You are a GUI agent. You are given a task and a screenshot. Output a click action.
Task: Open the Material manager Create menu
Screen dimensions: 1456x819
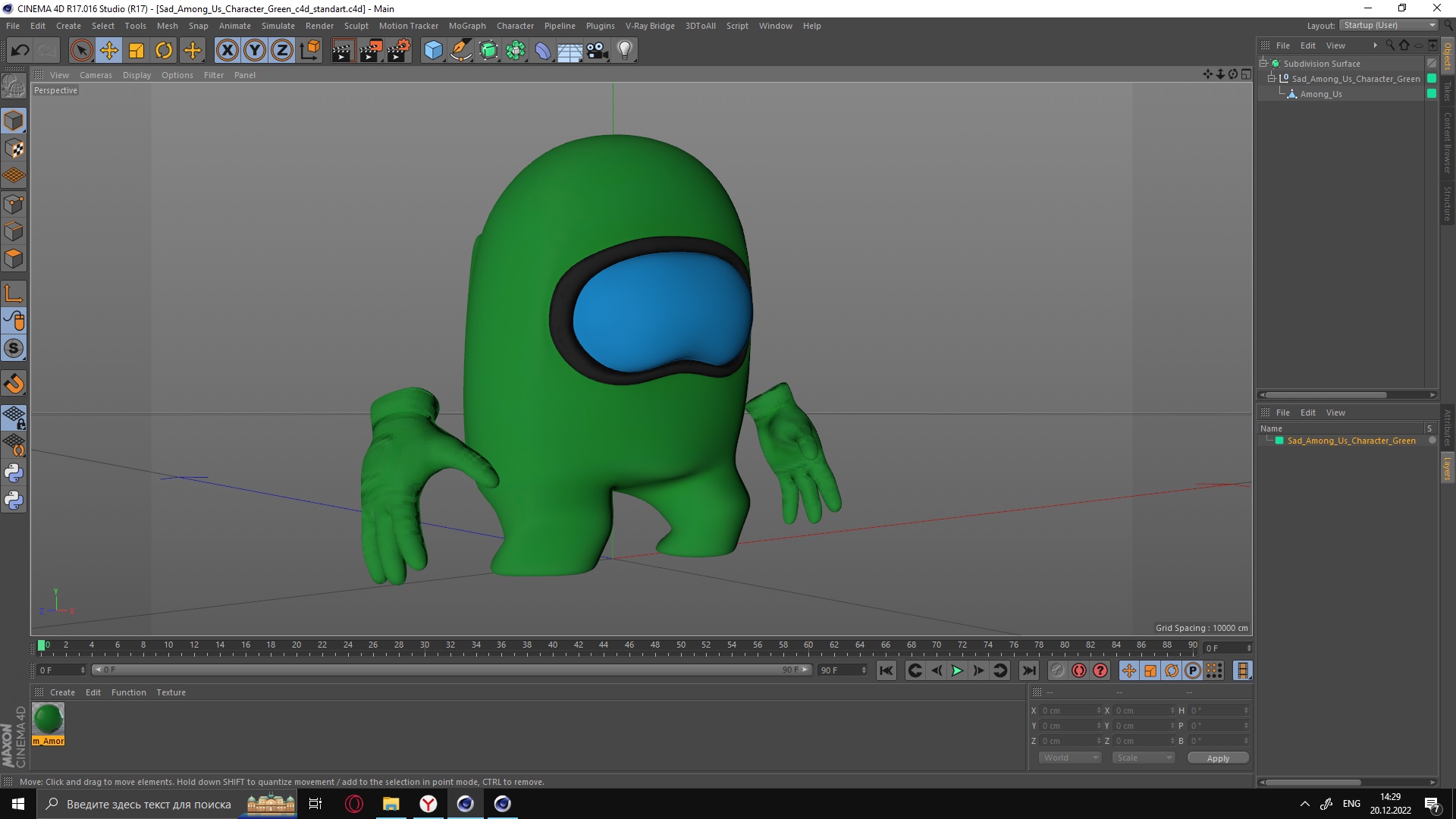(x=62, y=692)
